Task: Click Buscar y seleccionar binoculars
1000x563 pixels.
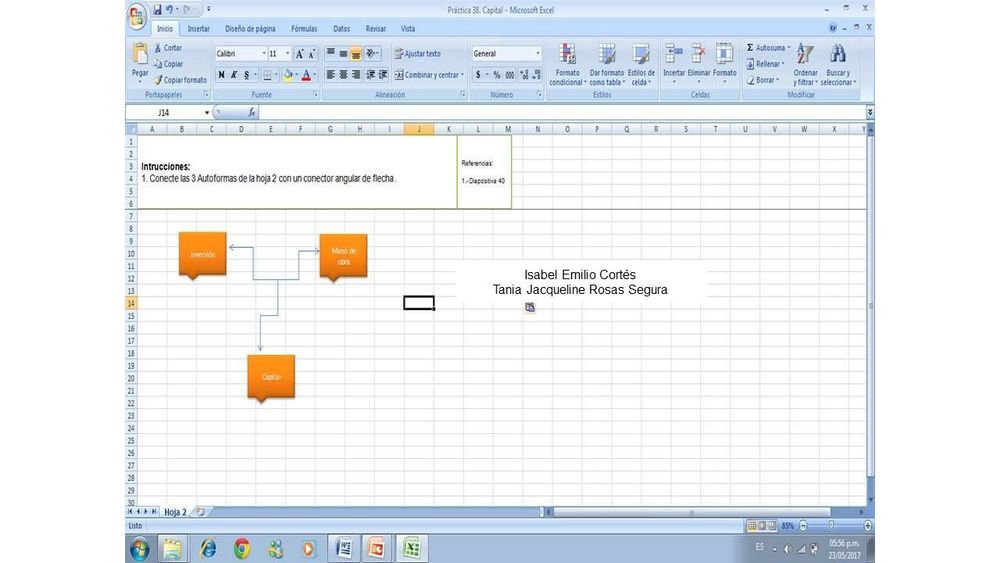Action: click(838, 57)
